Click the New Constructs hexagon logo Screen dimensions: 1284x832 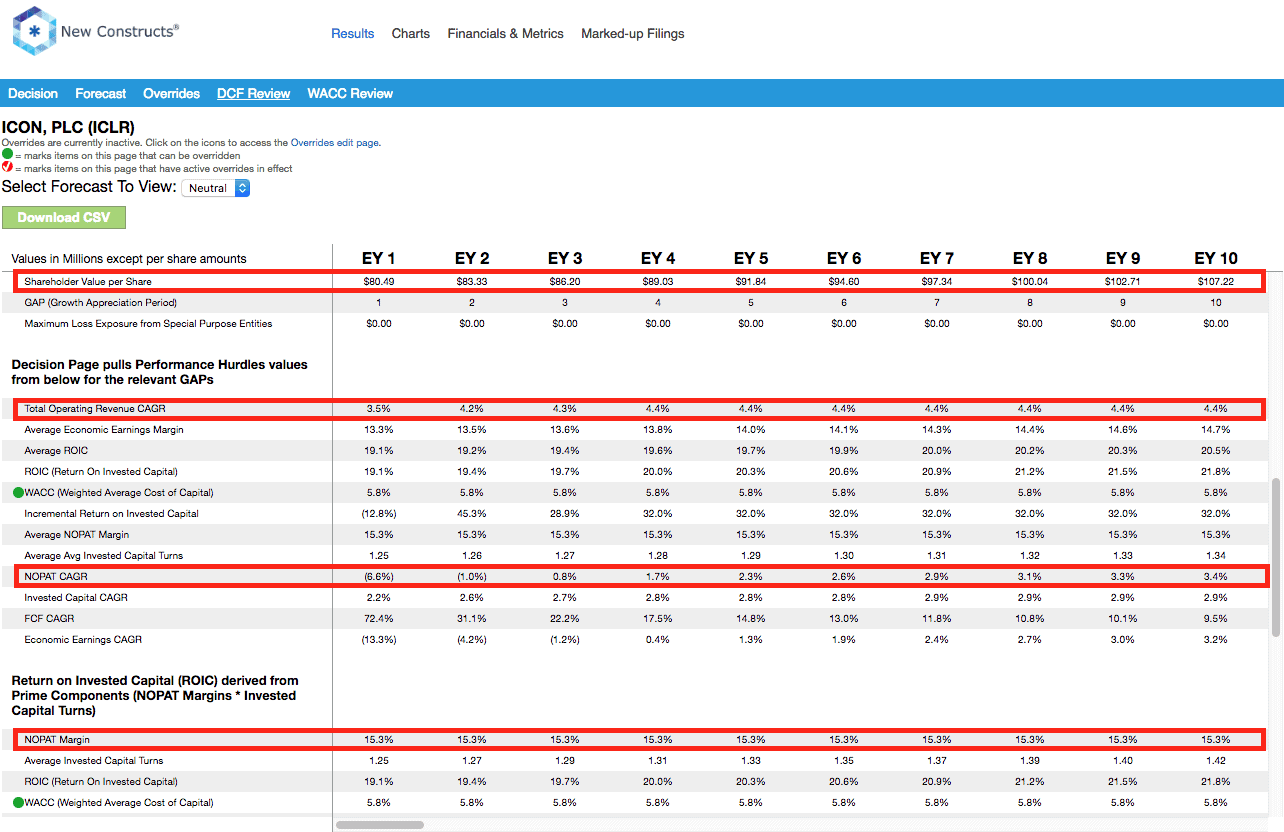[x=34, y=31]
